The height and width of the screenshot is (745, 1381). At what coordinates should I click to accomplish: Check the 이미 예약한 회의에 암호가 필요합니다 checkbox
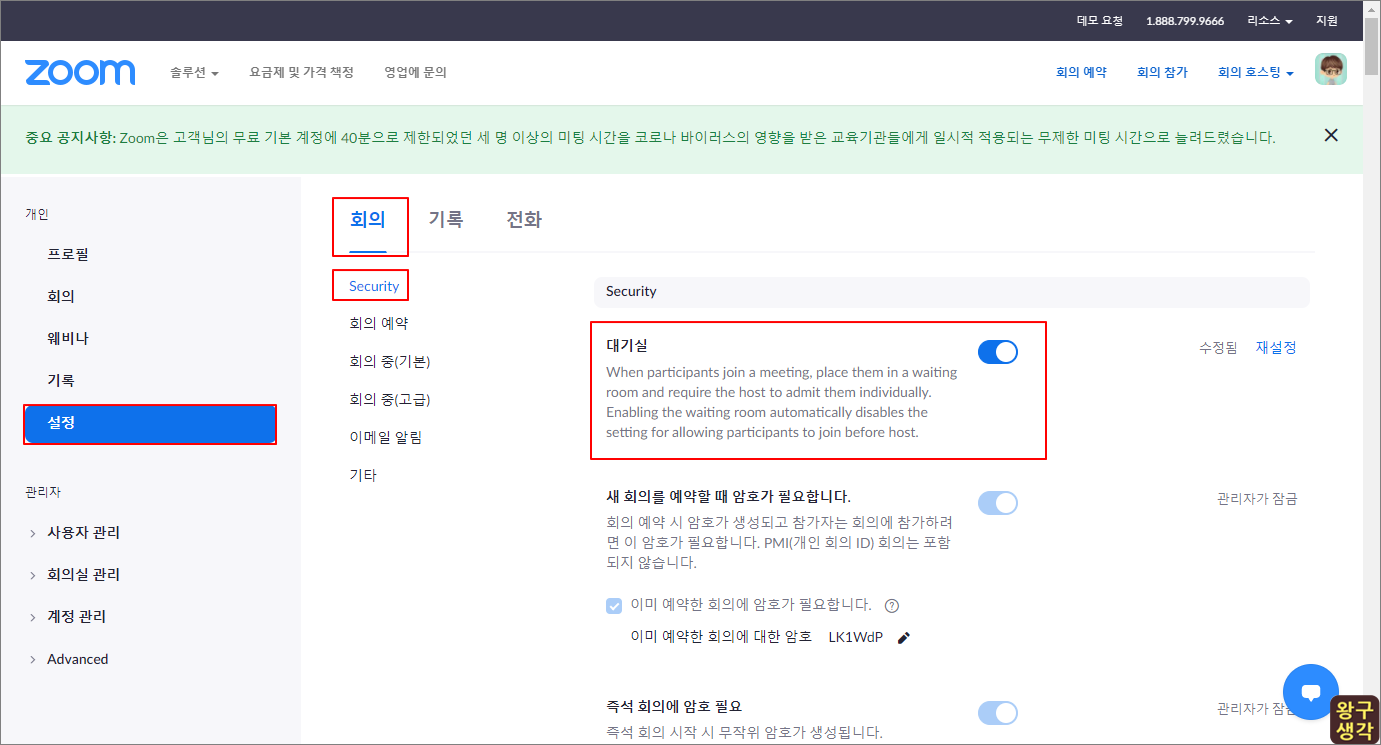click(614, 605)
